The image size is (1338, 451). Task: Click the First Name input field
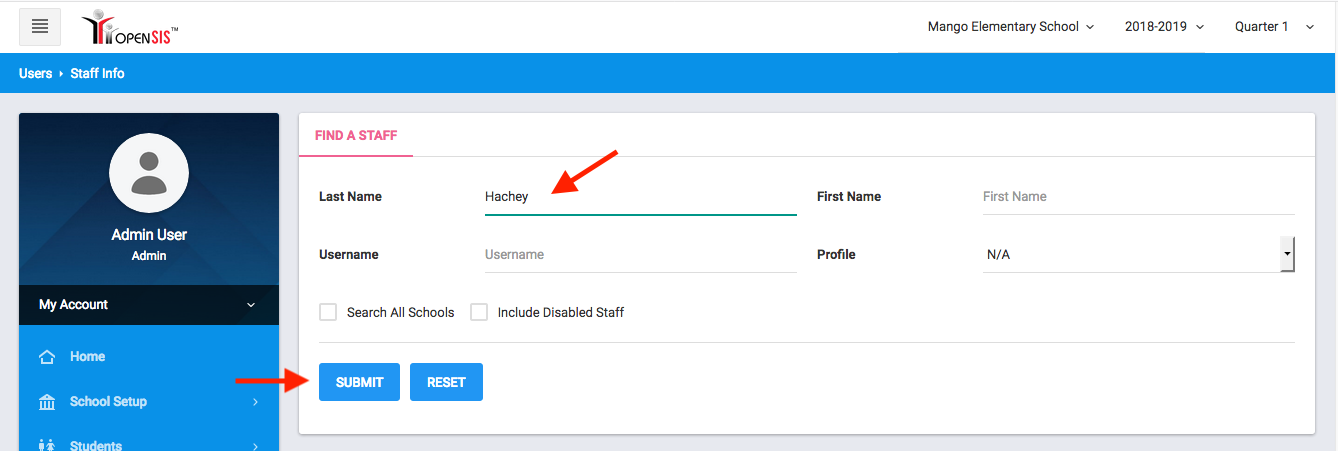pos(1138,197)
